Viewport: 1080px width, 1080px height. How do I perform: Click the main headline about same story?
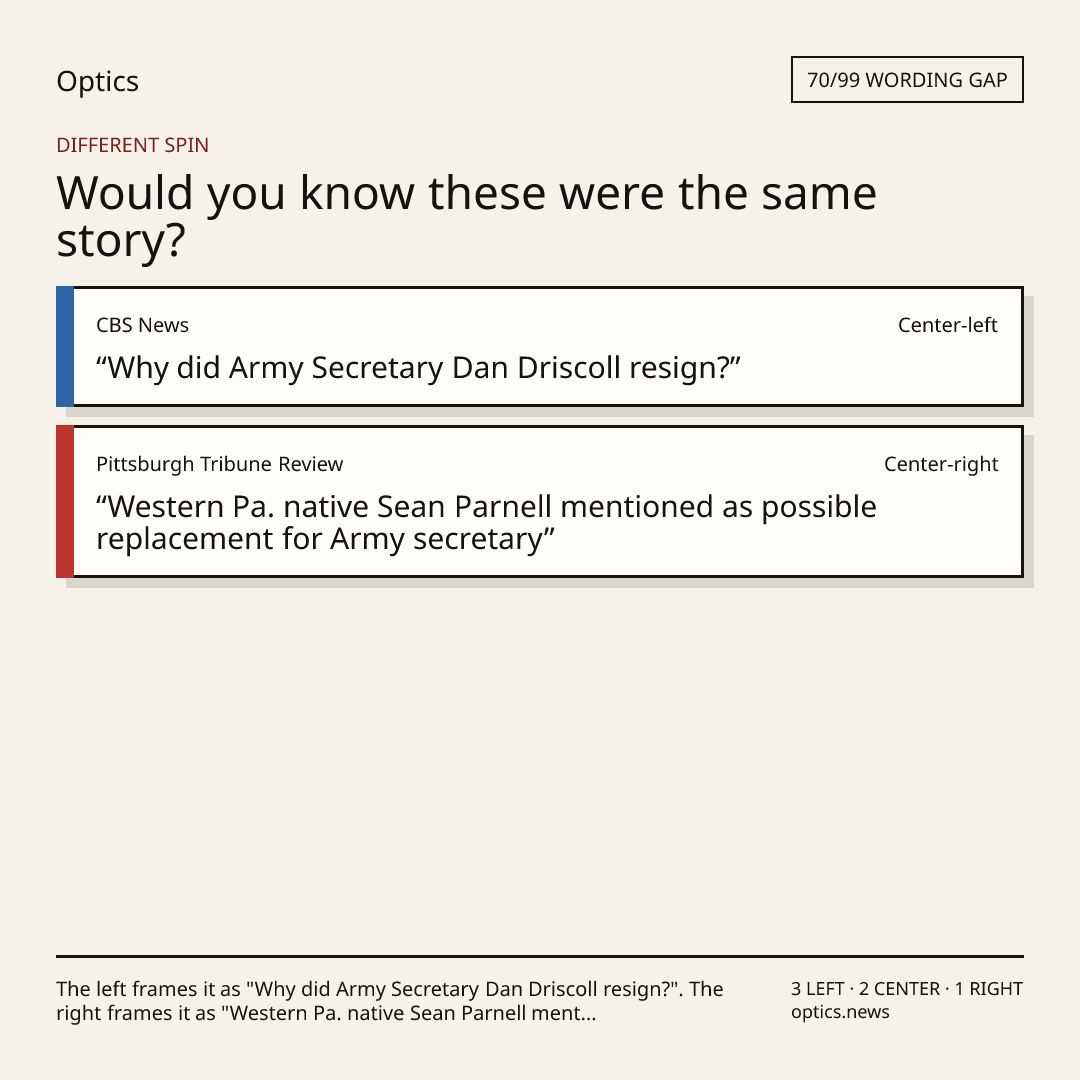coord(466,216)
